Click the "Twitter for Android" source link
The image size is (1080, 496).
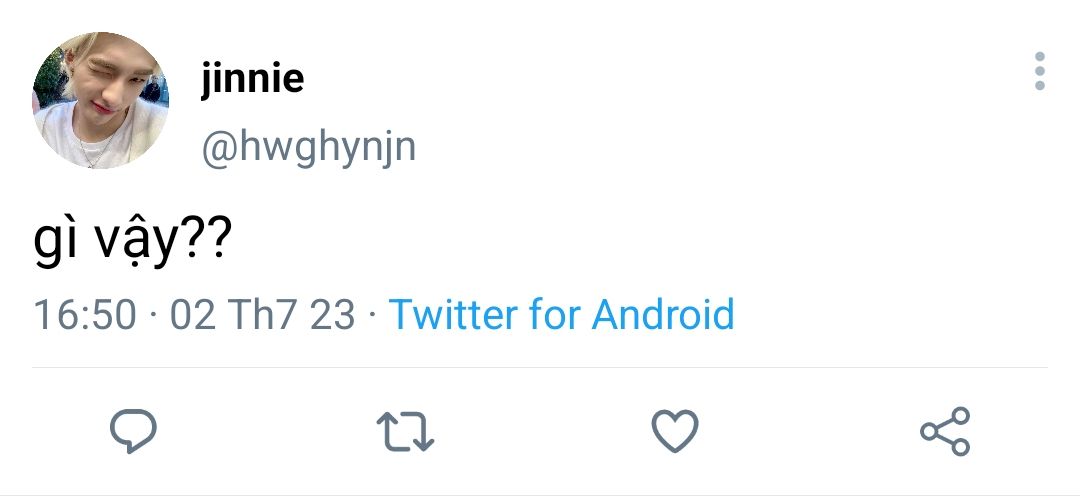point(561,315)
